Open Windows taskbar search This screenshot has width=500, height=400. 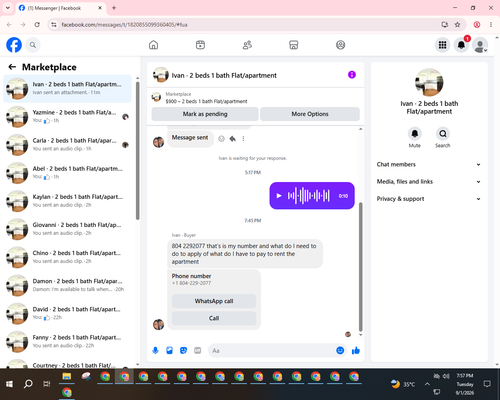[x=28, y=384]
